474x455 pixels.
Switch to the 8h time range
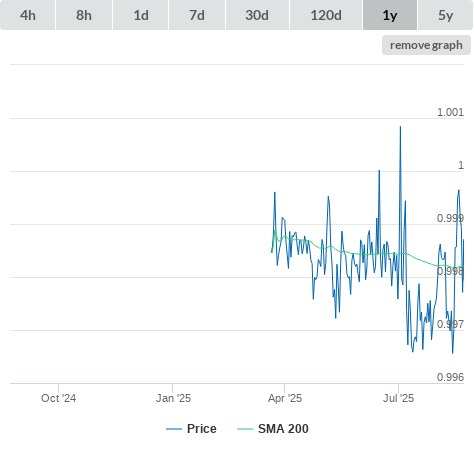[84, 15]
